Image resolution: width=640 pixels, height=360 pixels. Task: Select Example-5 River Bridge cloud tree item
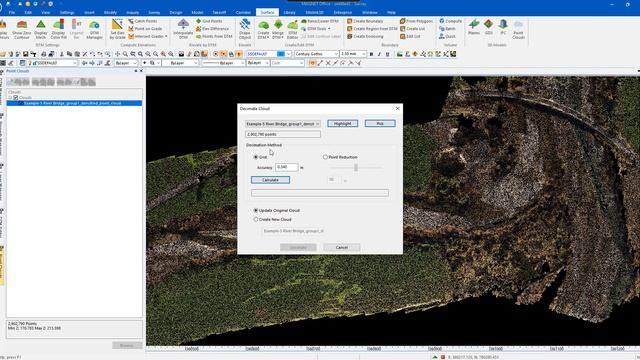[x=74, y=103]
